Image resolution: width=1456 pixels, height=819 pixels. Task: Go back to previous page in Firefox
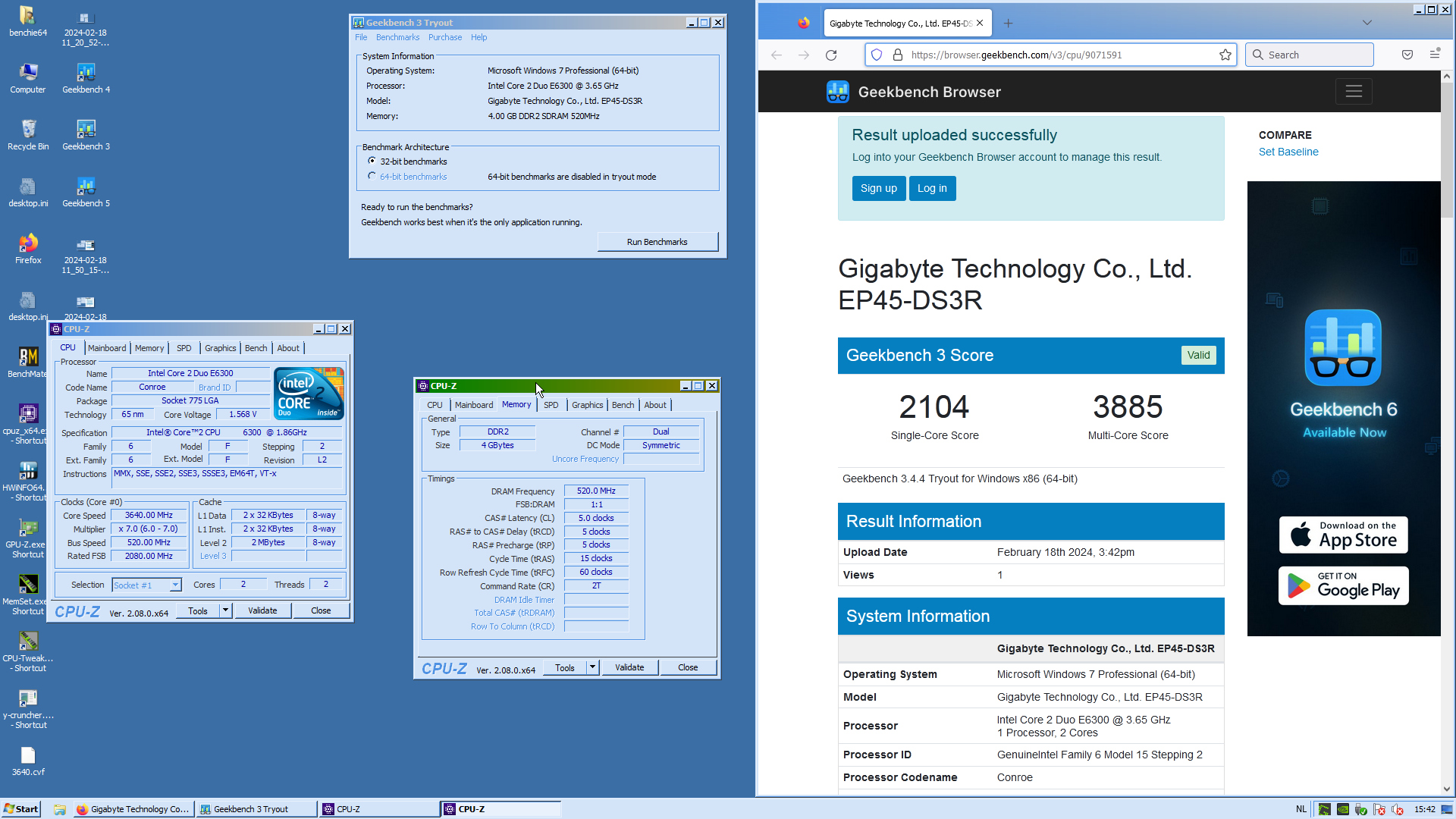coord(777,55)
